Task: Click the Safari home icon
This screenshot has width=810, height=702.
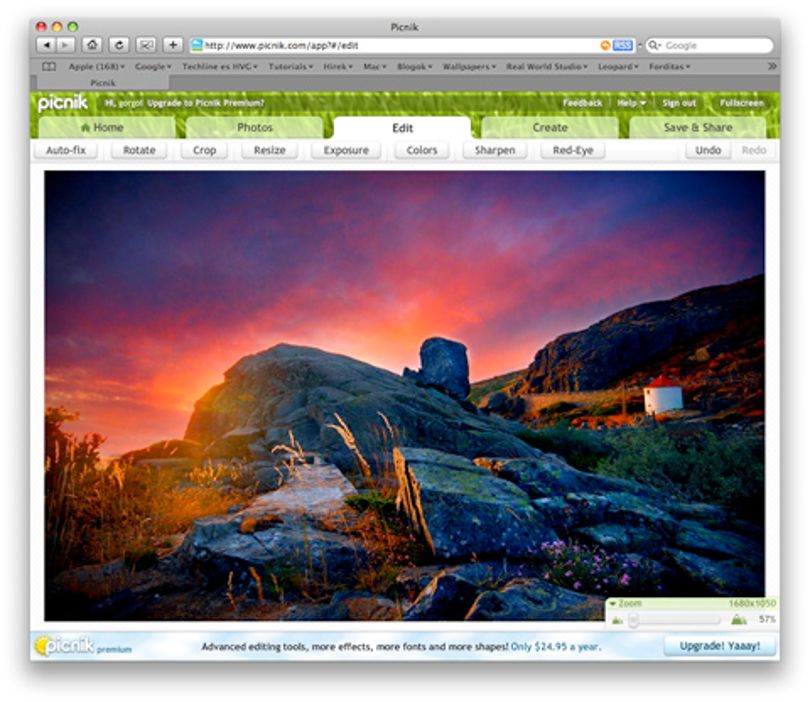Action: pyautogui.click(x=92, y=45)
